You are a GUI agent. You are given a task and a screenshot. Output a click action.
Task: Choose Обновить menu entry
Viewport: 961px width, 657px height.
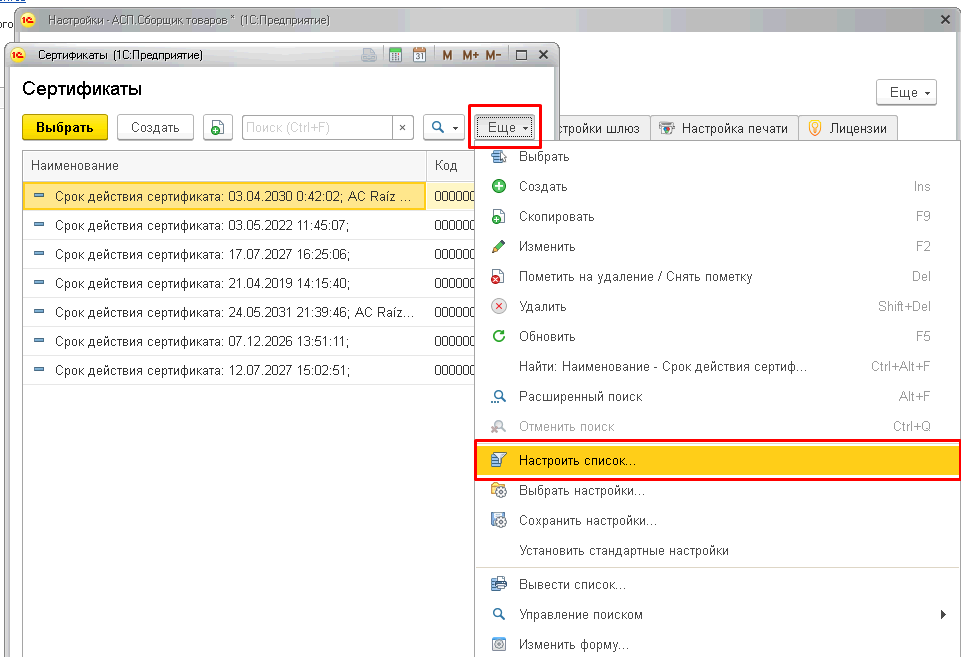click(x=717, y=336)
